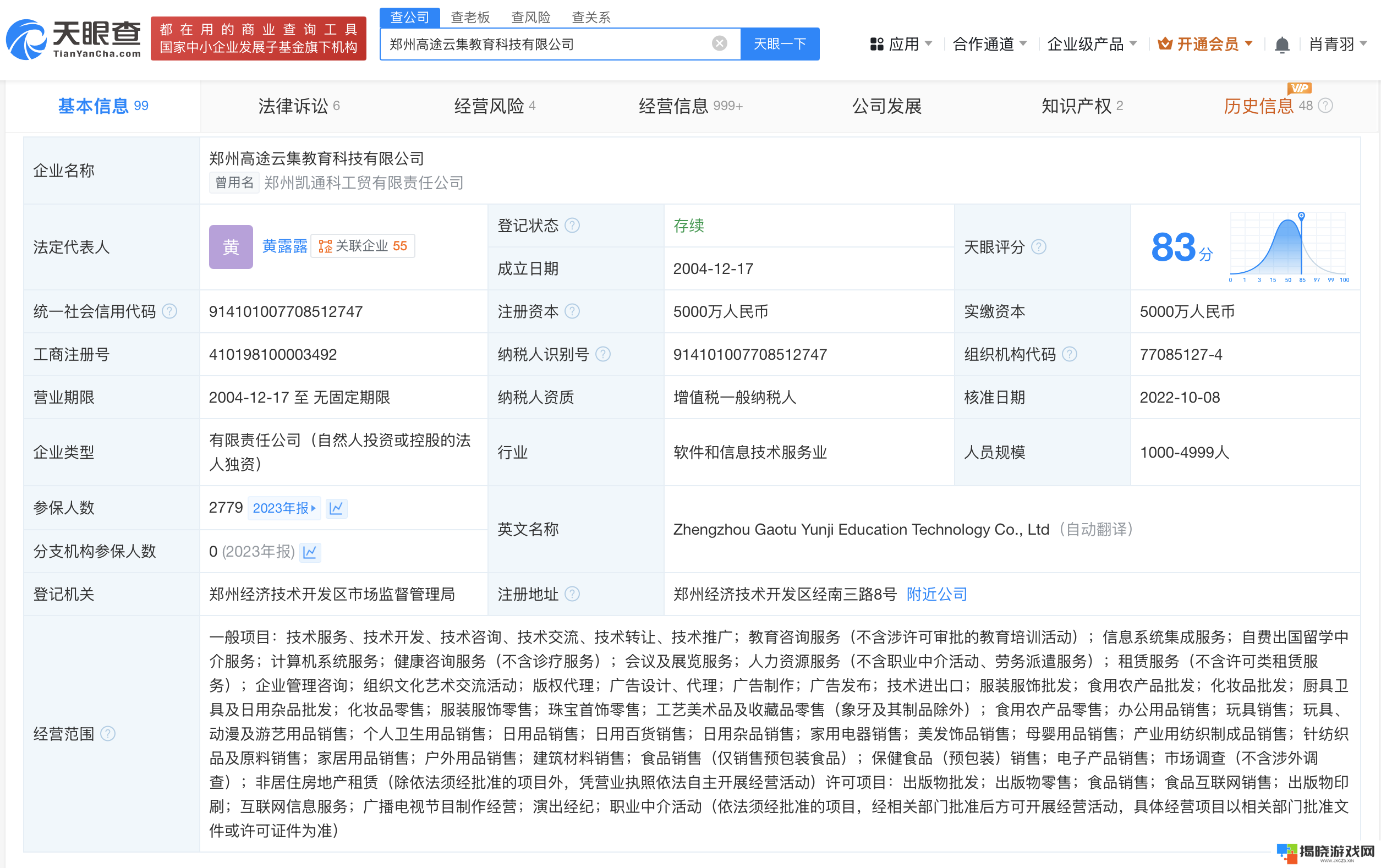Click 软件和信息技术服务业 industry value
The width and height of the screenshot is (1381, 868).
pyautogui.click(x=750, y=452)
